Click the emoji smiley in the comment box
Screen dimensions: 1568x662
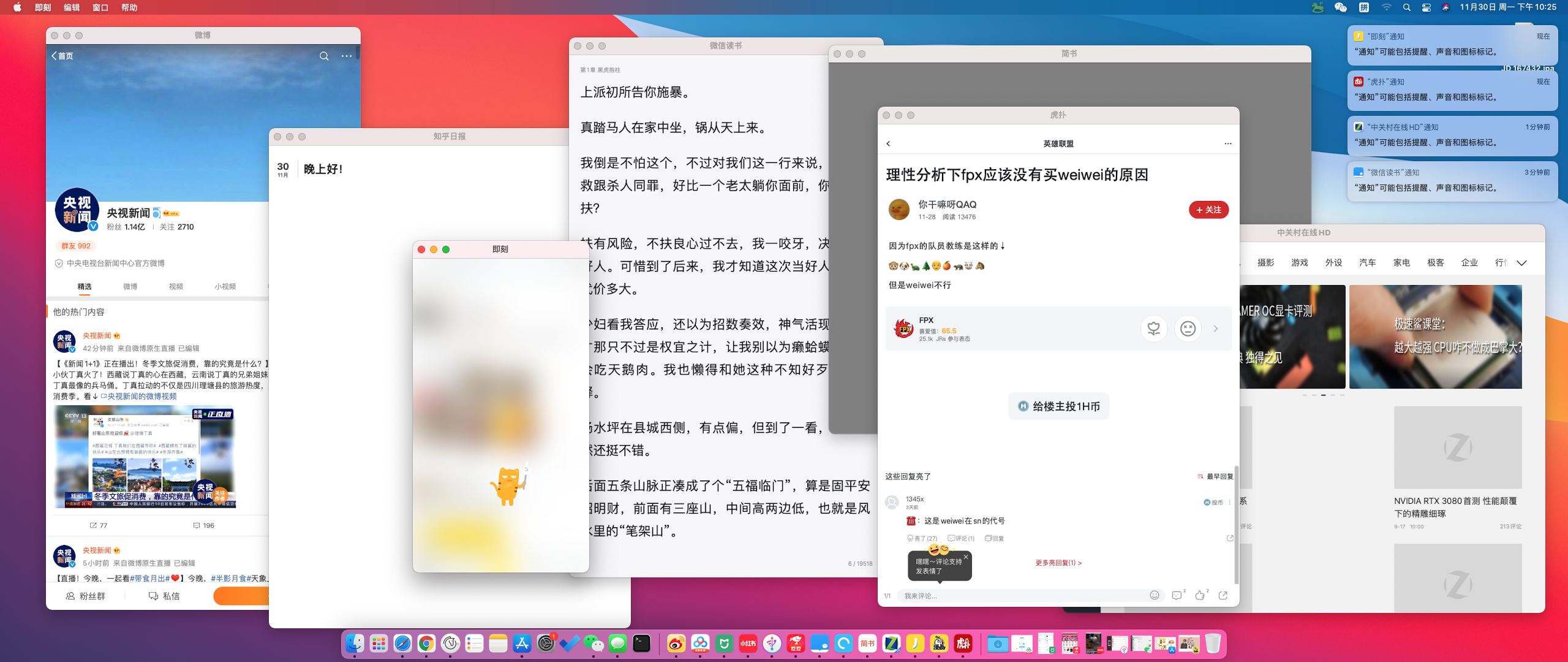(1155, 595)
